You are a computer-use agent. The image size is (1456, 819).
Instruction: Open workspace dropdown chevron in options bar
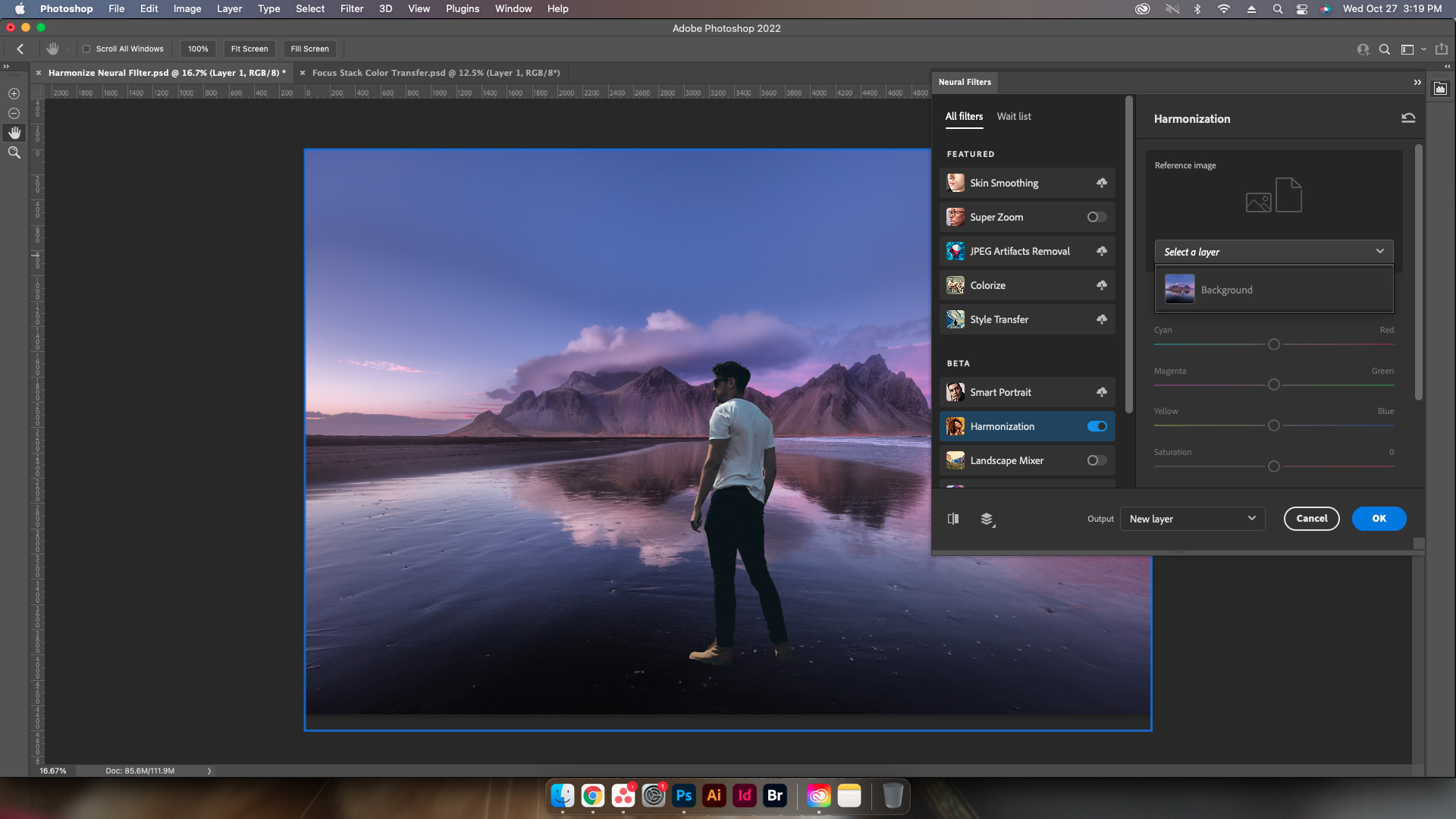point(1423,49)
